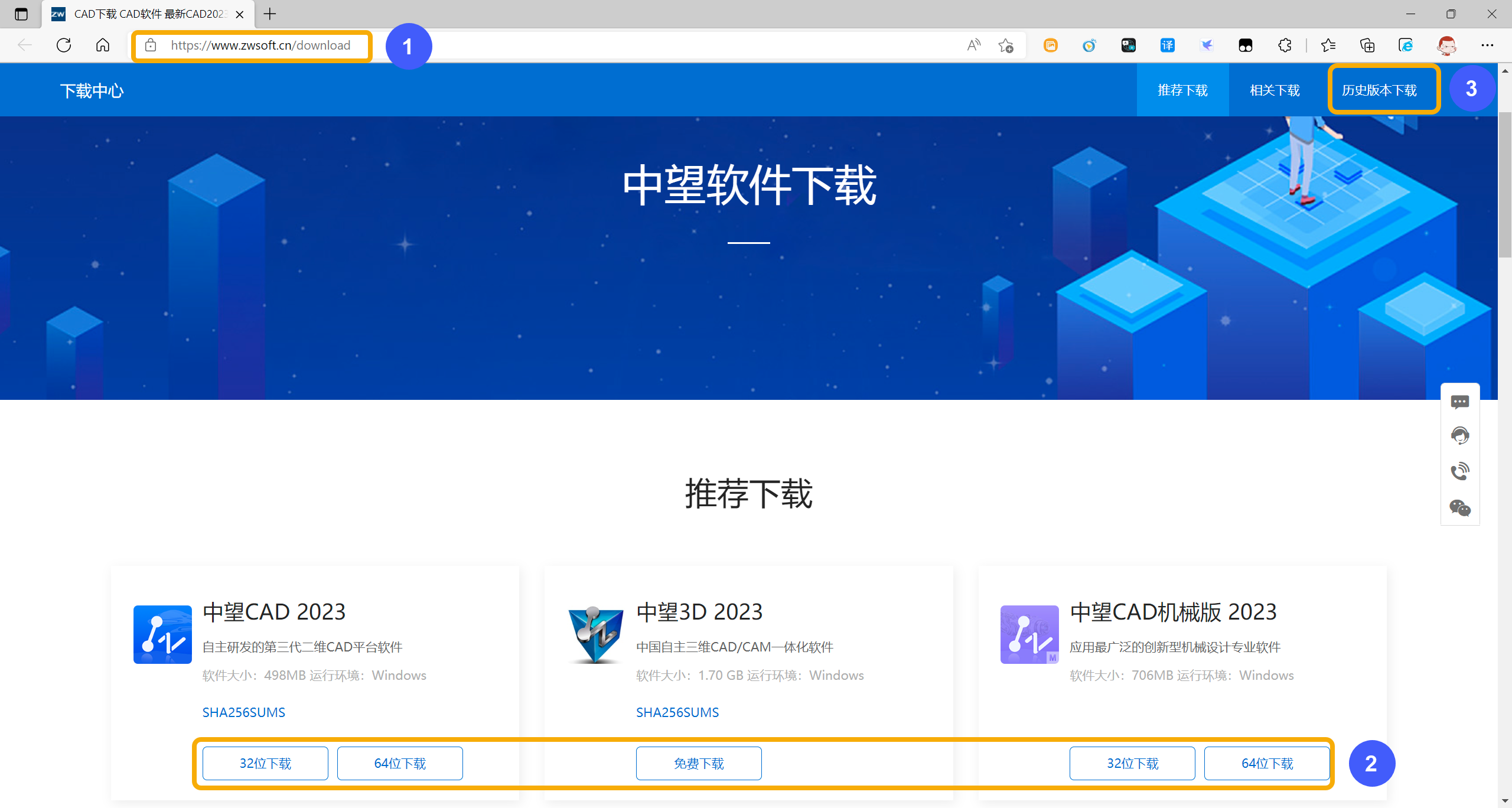Viewport: 1512px width, 808px height.
Task: Add page to favorites star
Action: pos(1006,45)
